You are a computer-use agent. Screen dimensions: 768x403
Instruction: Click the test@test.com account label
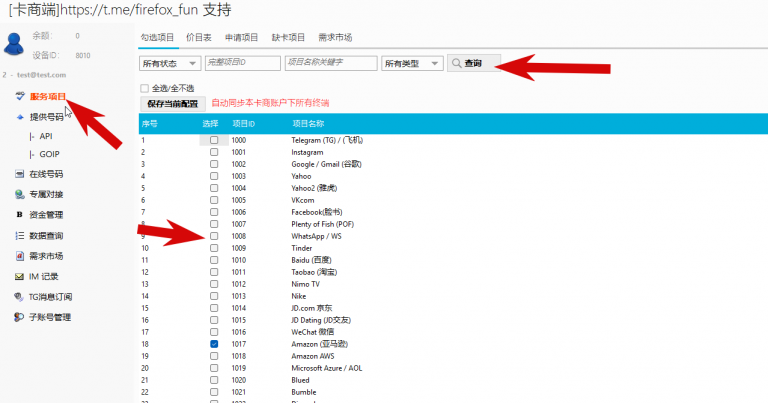pyautogui.click(x=41, y=75)
